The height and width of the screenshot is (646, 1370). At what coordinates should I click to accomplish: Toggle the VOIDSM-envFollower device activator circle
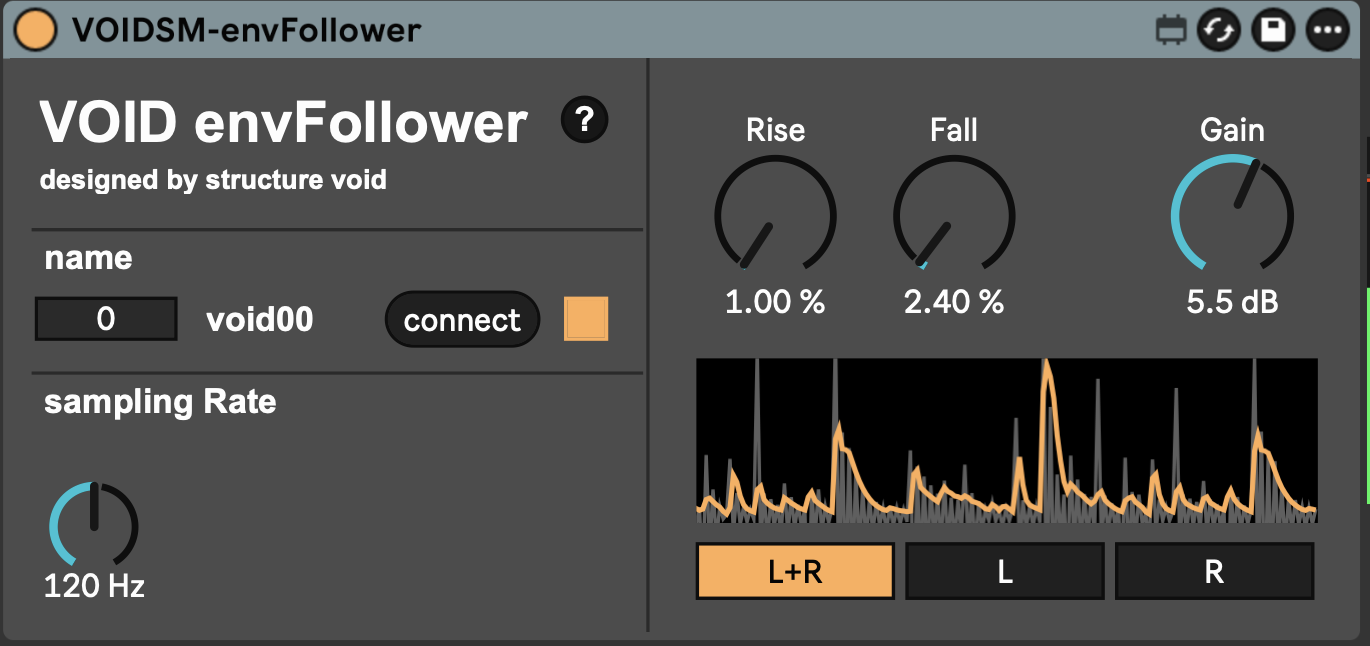[x=35, y=30]
